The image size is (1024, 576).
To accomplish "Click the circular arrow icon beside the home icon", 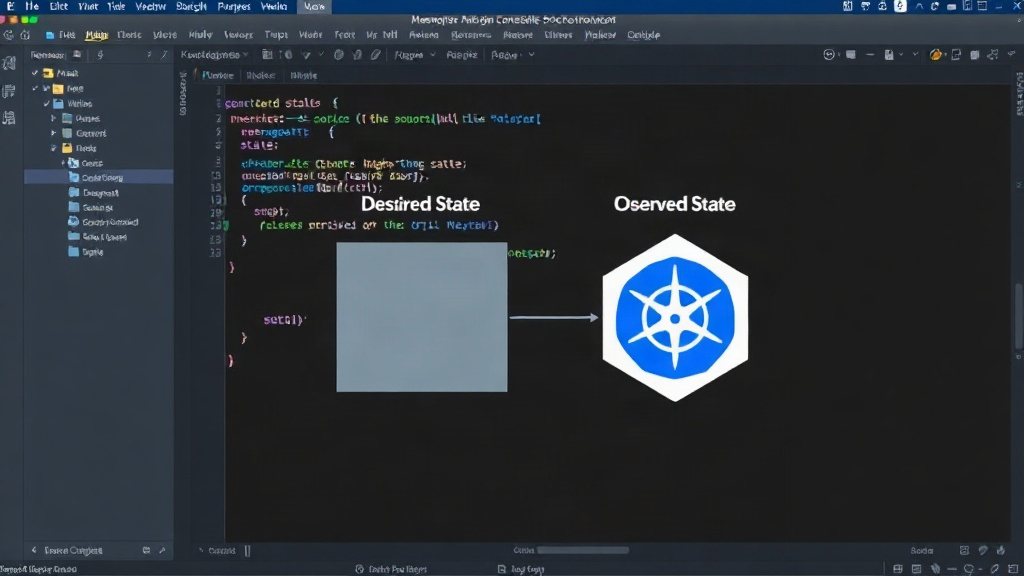I will 9,35.
